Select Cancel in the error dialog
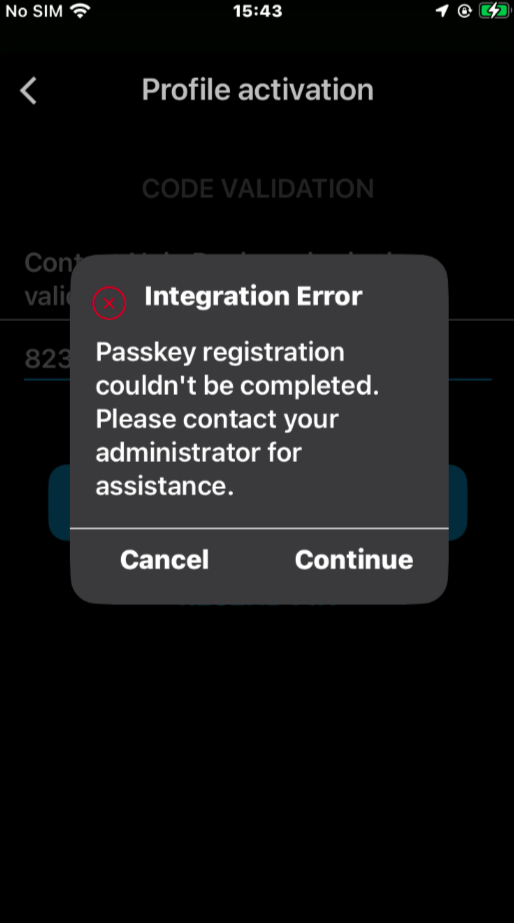The width and height of the screenshot is (514, 923). point(164,559)
